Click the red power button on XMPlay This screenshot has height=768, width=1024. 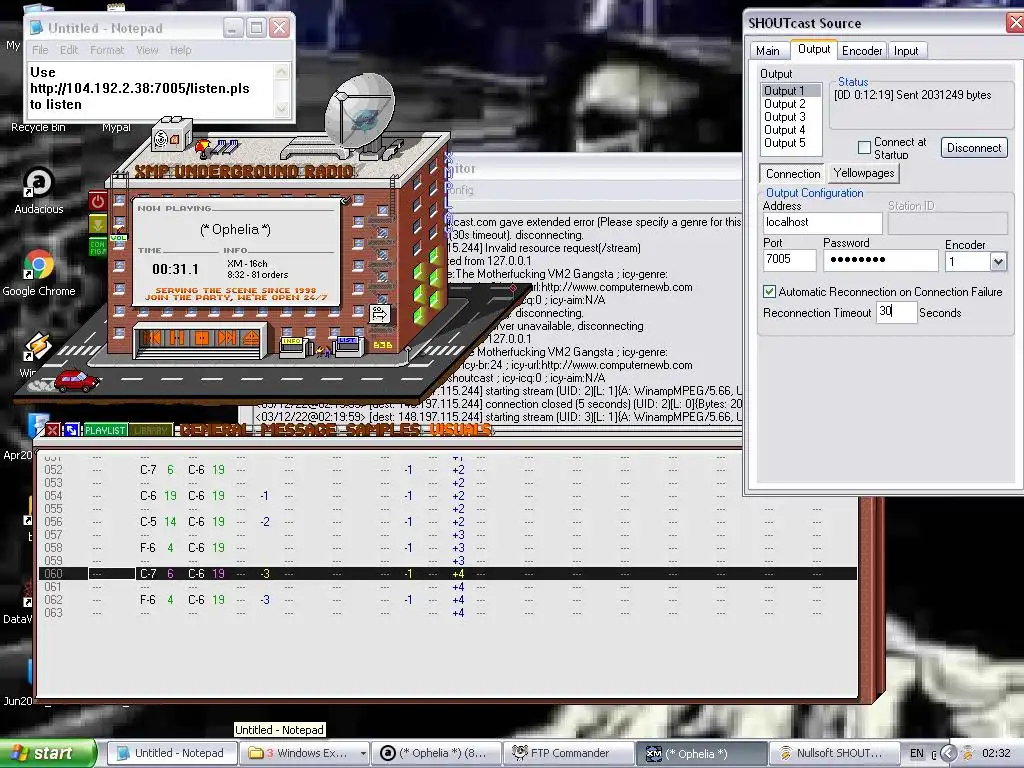click(97, 201)
